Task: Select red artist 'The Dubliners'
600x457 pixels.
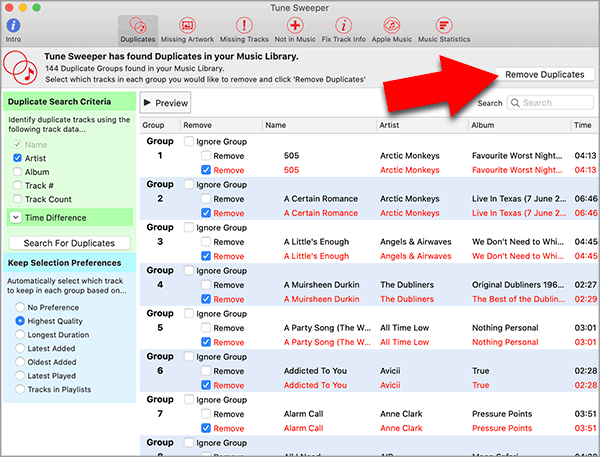Action: pos(407,299)
